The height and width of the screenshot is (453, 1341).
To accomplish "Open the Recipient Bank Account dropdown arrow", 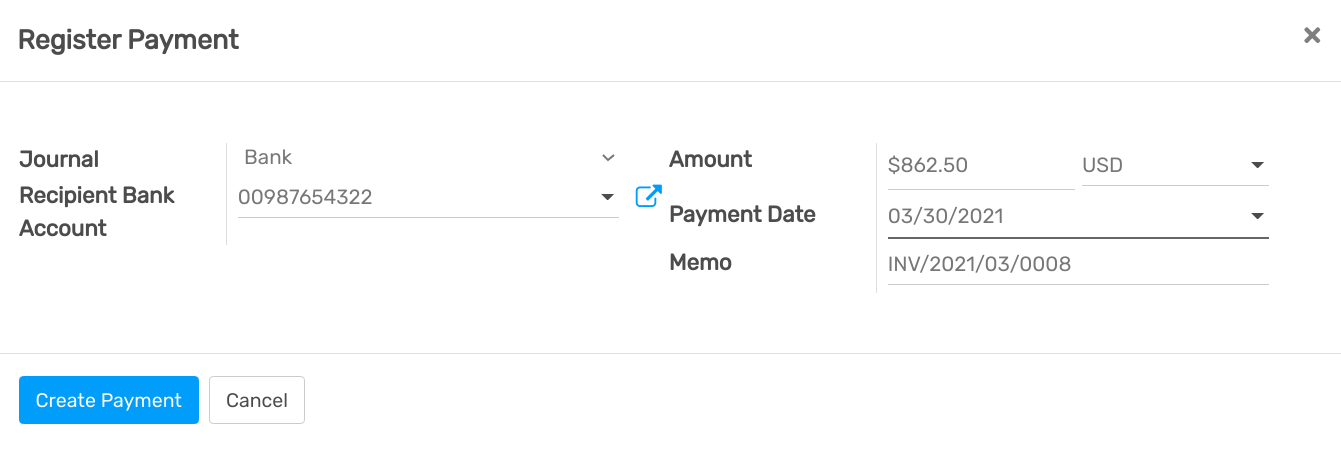I will (607, 197).
